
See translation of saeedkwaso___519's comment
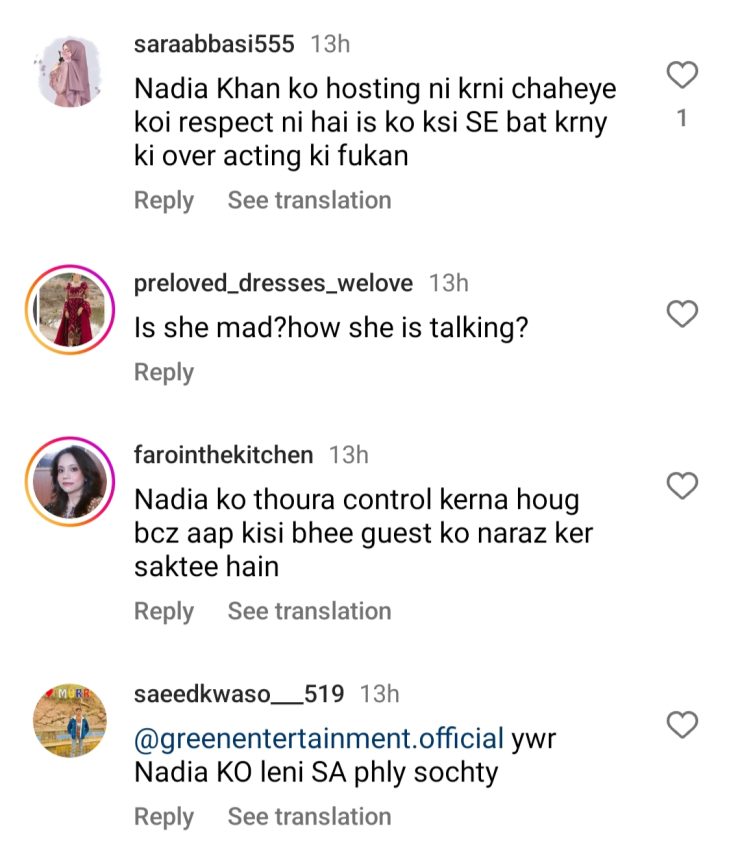(309, 817)
